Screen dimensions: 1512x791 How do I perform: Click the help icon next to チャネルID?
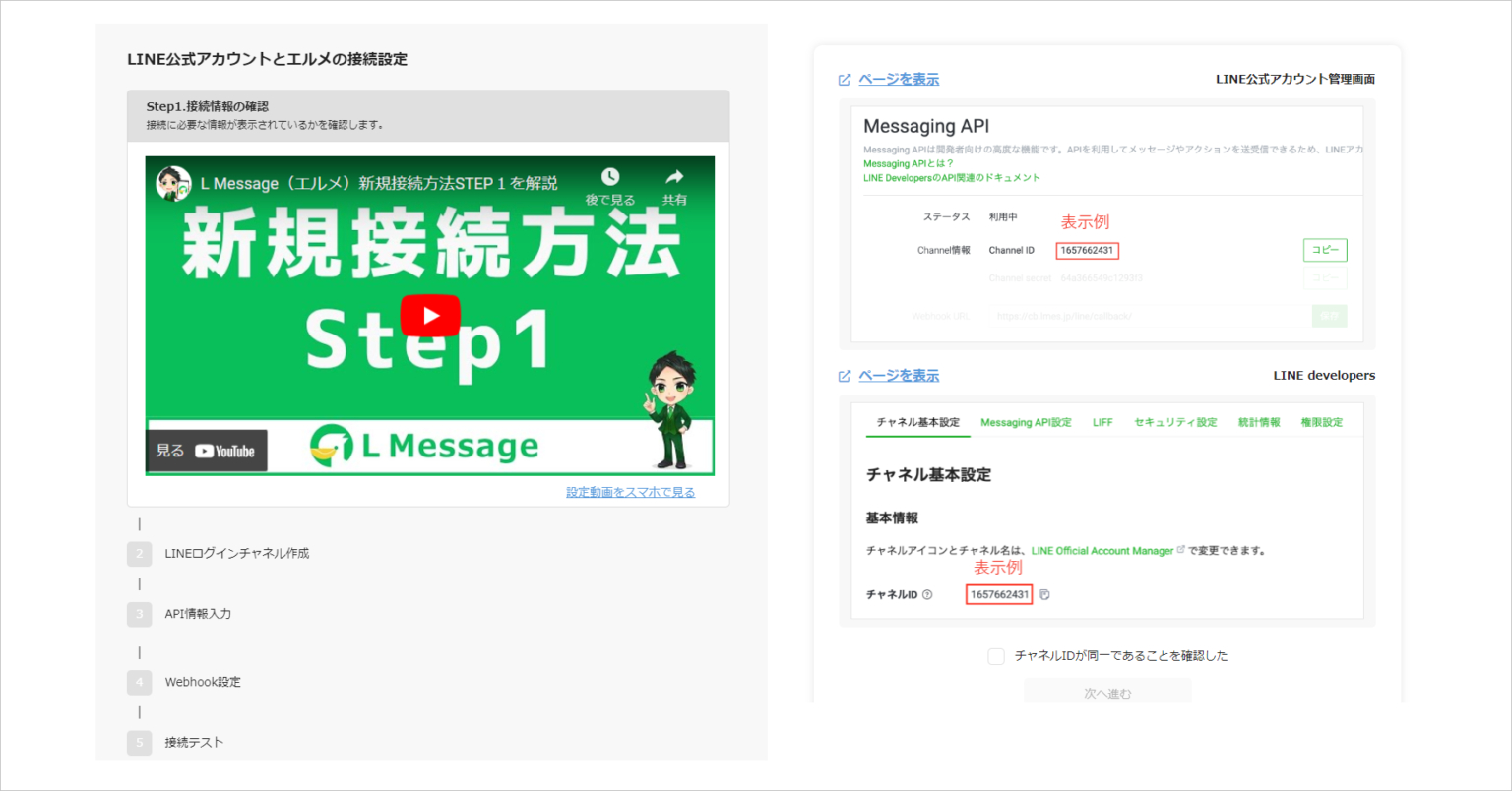(927, 595)
